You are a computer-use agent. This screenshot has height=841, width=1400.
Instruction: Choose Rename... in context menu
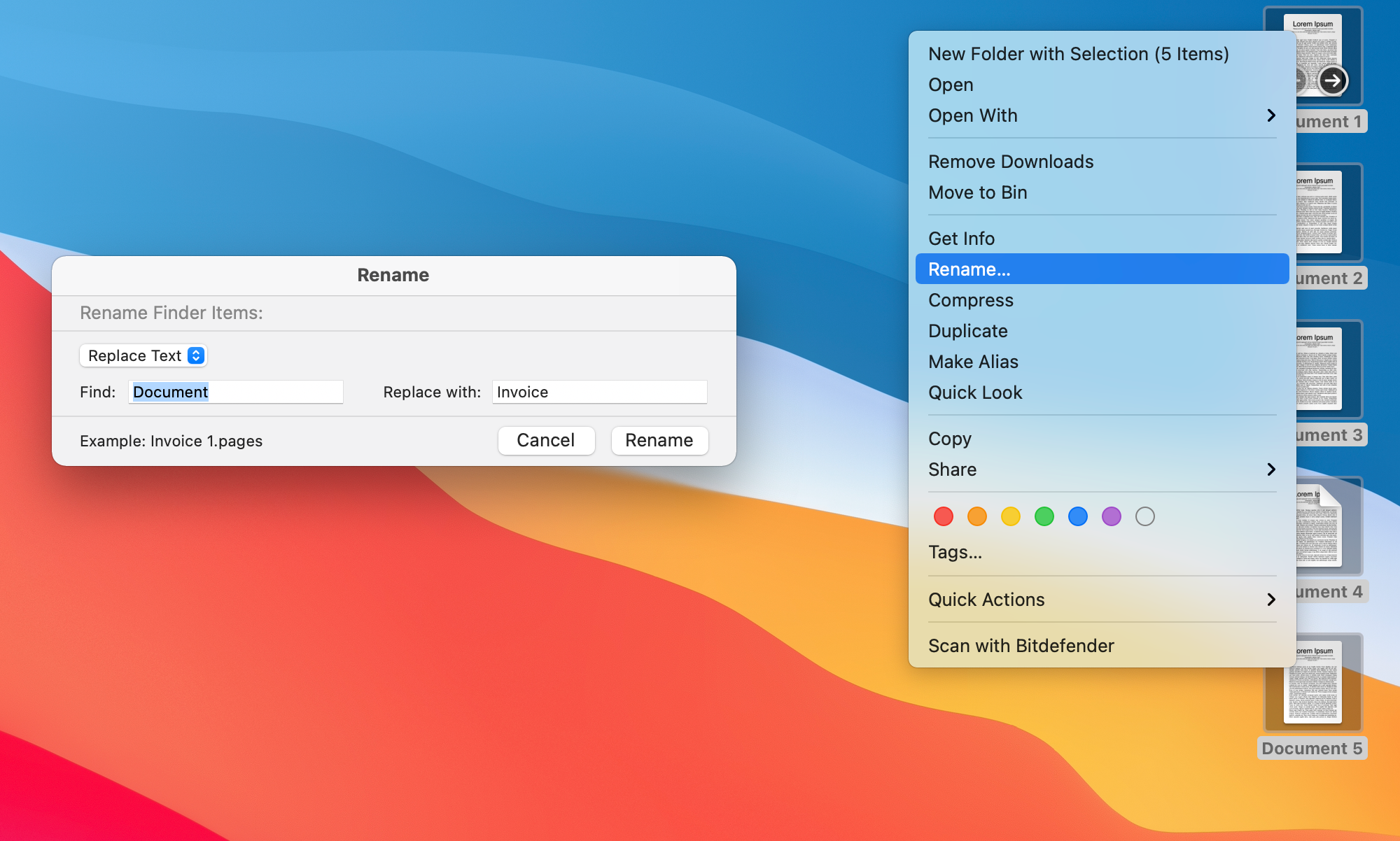(x=1102, y=269)
